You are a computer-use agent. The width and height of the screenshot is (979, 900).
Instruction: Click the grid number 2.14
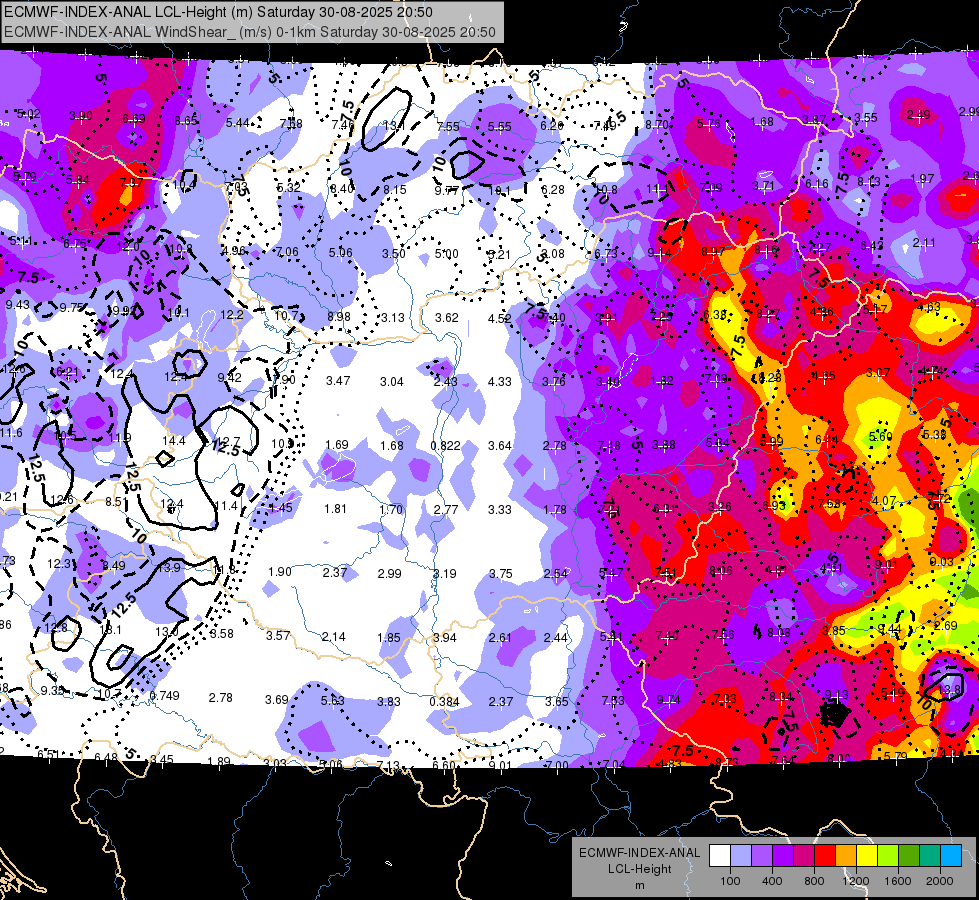click(333, 636)
